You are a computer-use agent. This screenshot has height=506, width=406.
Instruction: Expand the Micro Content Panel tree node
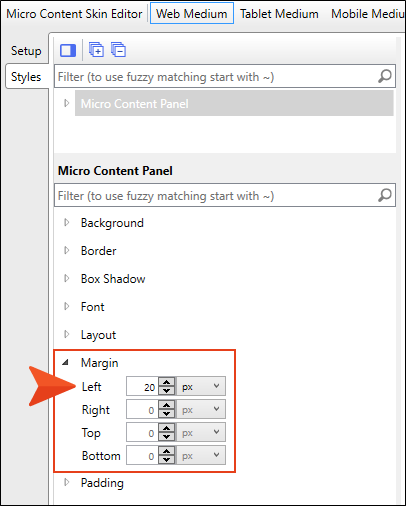[66, 103]
